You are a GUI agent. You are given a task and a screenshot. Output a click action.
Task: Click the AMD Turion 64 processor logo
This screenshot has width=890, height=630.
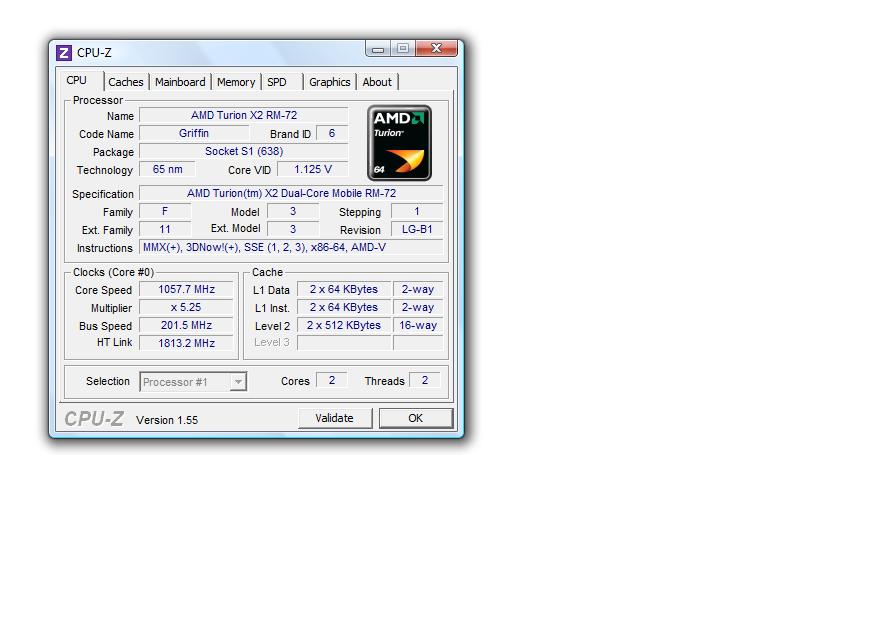[x=399, y=143]
